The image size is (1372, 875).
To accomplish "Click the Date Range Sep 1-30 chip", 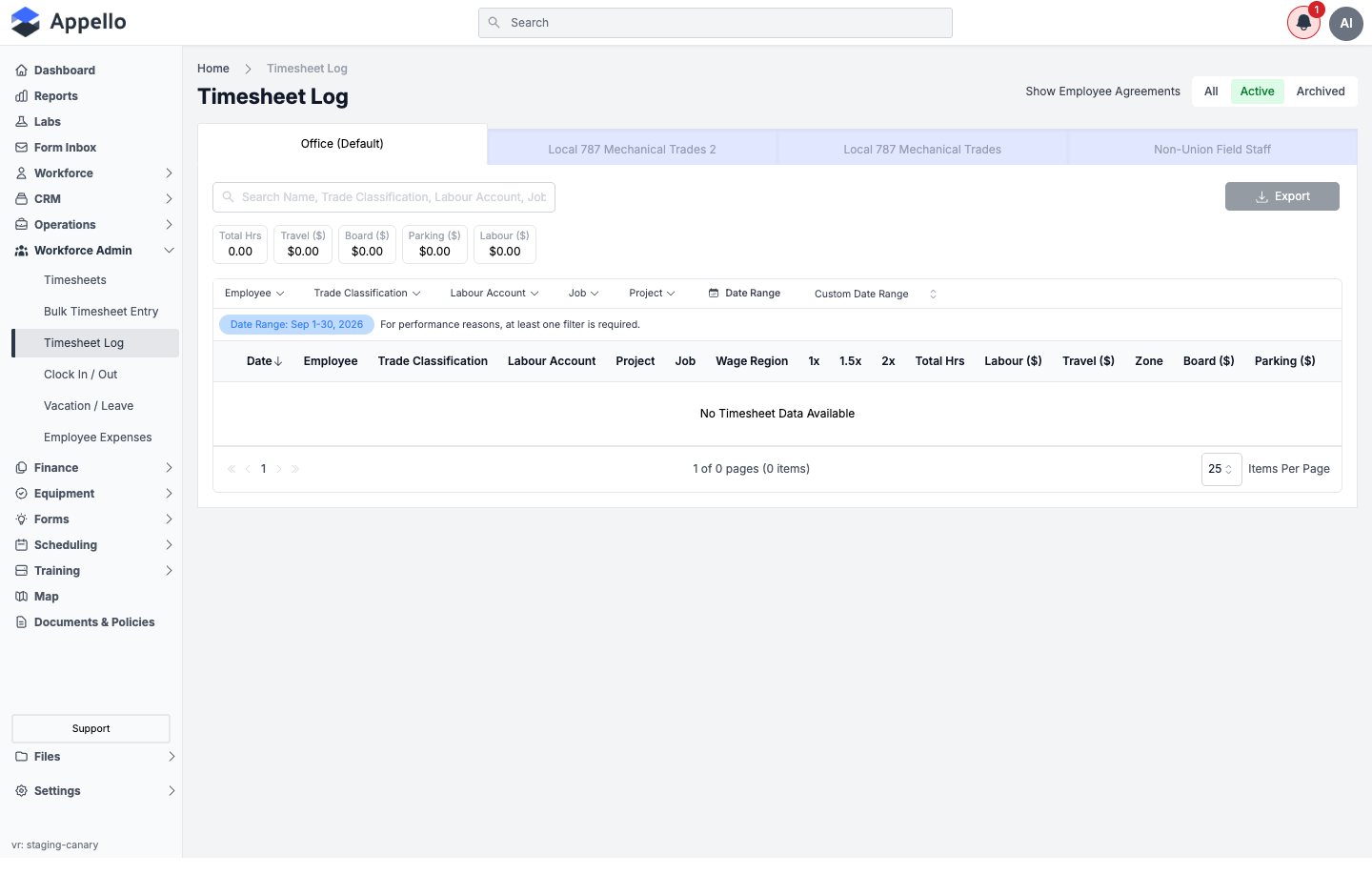I will coord(296,325).
